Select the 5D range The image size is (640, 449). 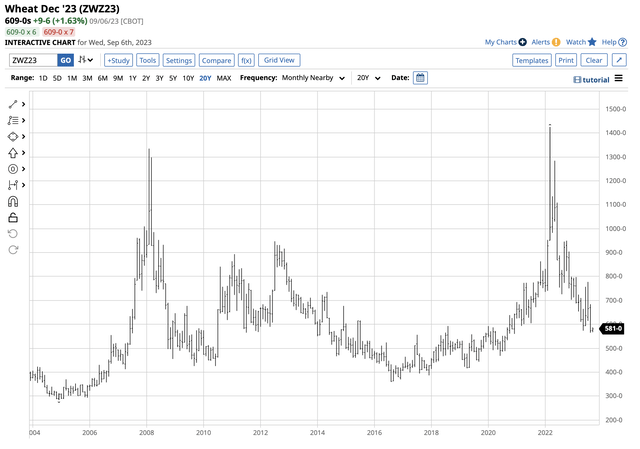[57, 78]
